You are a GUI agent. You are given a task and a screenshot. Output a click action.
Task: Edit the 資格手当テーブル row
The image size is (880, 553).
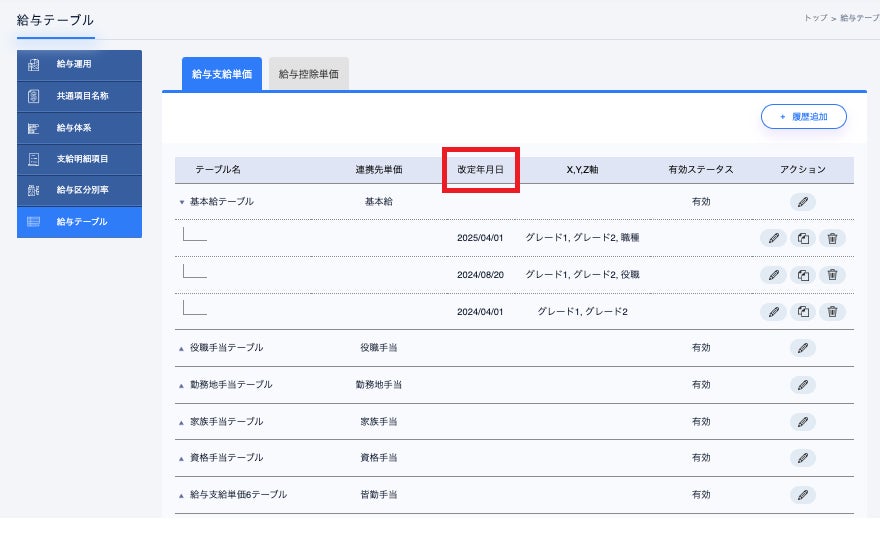[802, 458]
